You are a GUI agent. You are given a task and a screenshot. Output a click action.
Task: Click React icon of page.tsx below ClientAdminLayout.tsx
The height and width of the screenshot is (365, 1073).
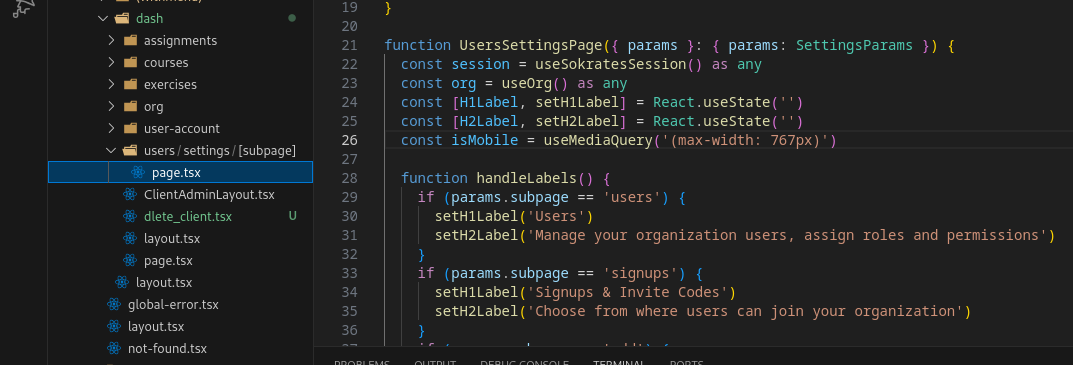[x=130, y=260]
